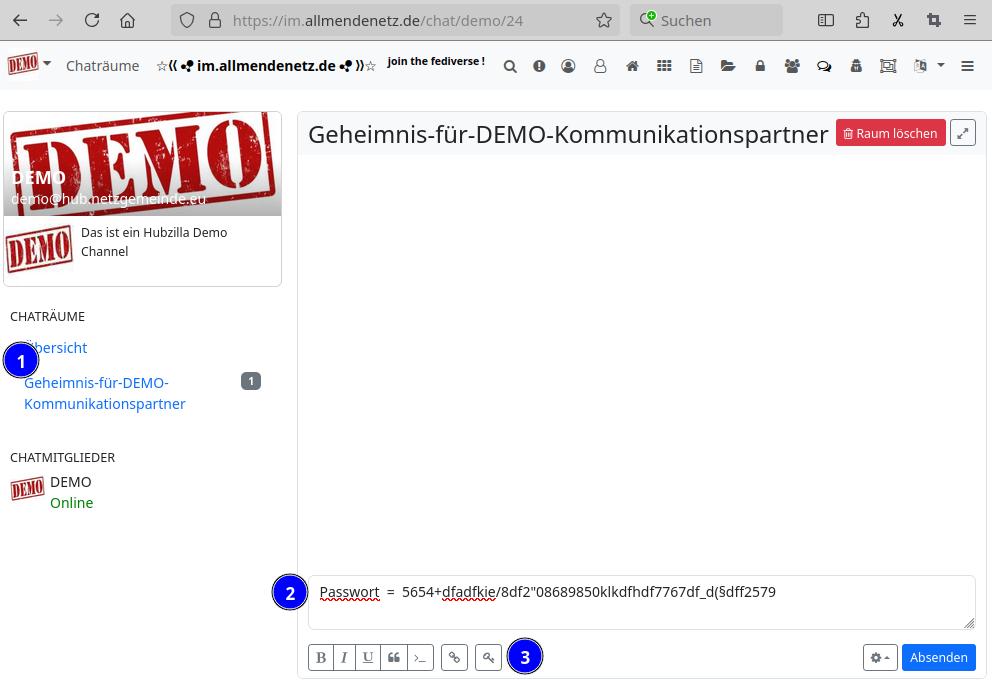Click the encrypt key icon below the message
This screenshot has height=680, width=992.
click(488, 657)
